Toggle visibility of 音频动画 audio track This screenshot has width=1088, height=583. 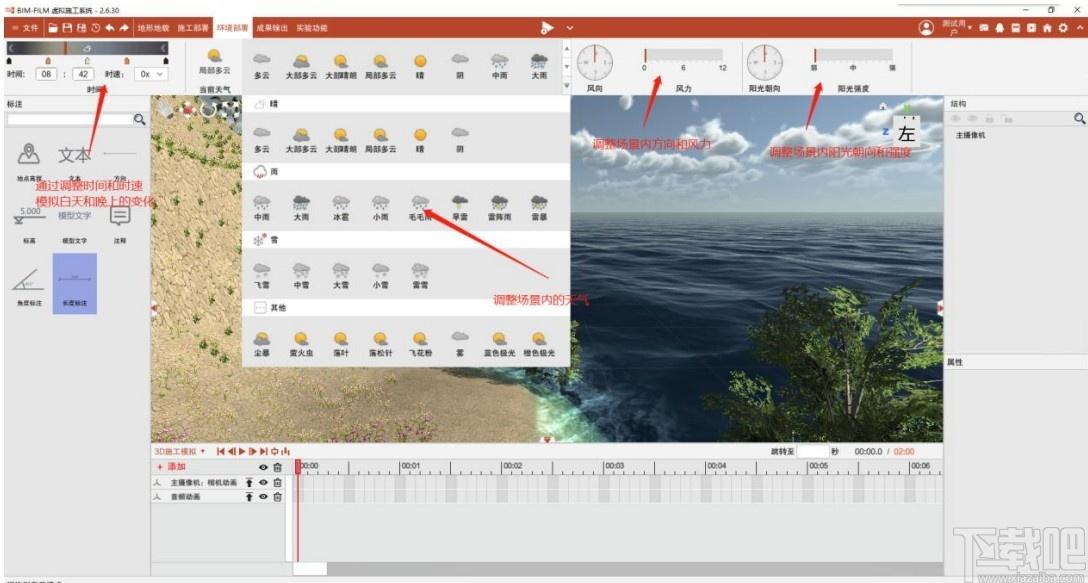(x=264, y=497)
